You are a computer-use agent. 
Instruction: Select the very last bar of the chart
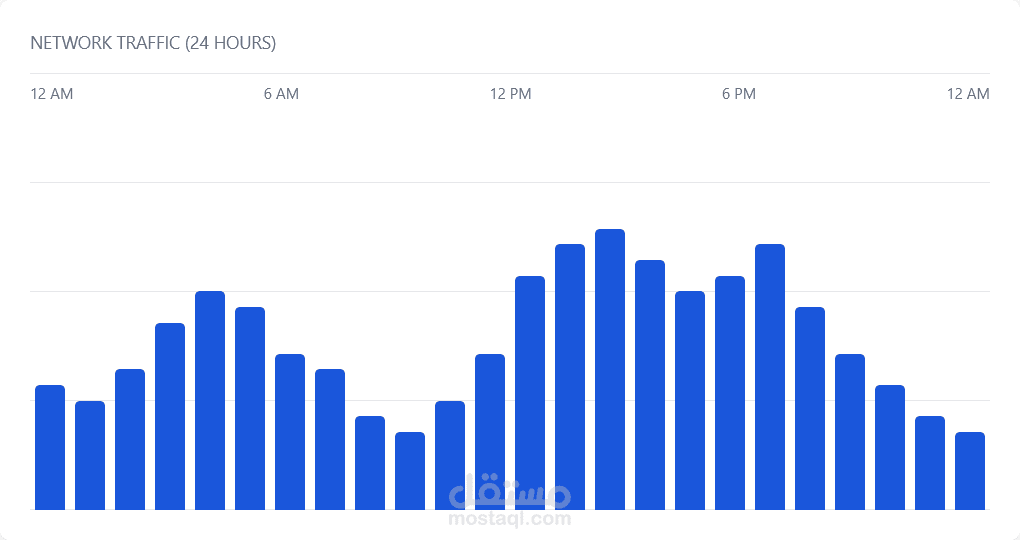tap(969, 470)
